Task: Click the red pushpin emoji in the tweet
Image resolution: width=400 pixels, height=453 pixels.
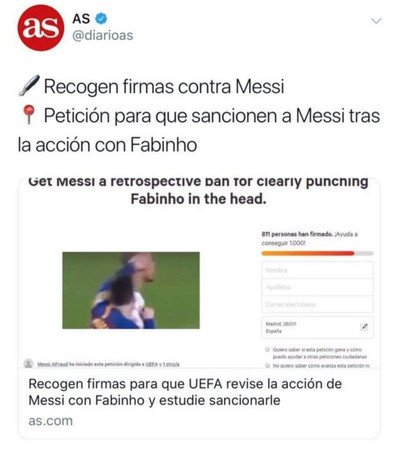Action: (x=29, y=115)
